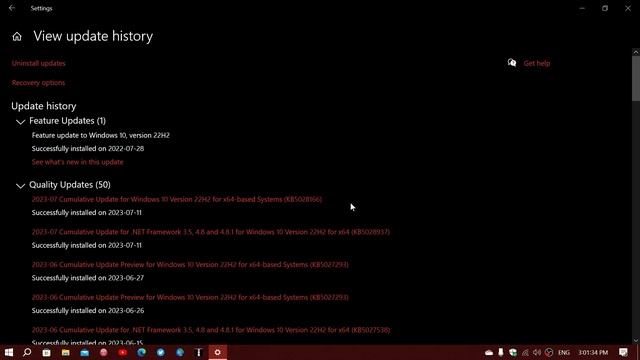Click the Get help chat icon
Image resolution: width=640 pixels, height=360 pixels.
coord(512,63)
